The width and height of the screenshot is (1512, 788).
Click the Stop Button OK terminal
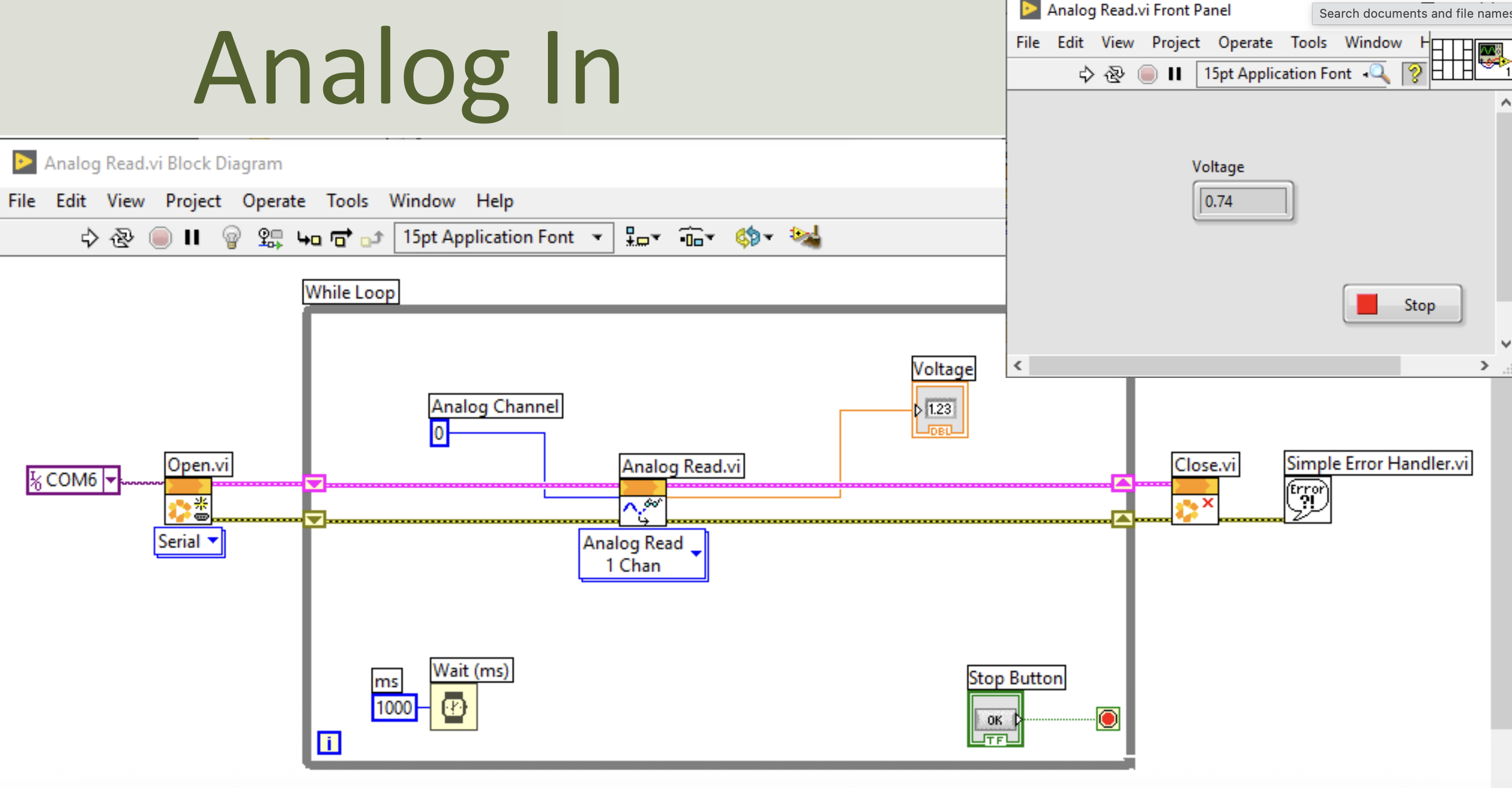[x=996, y=719]
